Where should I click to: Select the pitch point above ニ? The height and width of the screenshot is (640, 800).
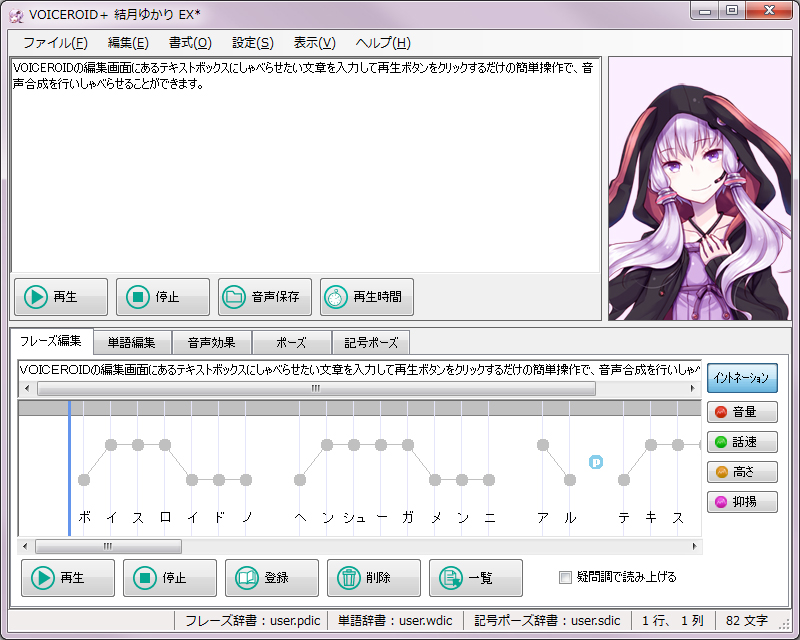[489, 480]
